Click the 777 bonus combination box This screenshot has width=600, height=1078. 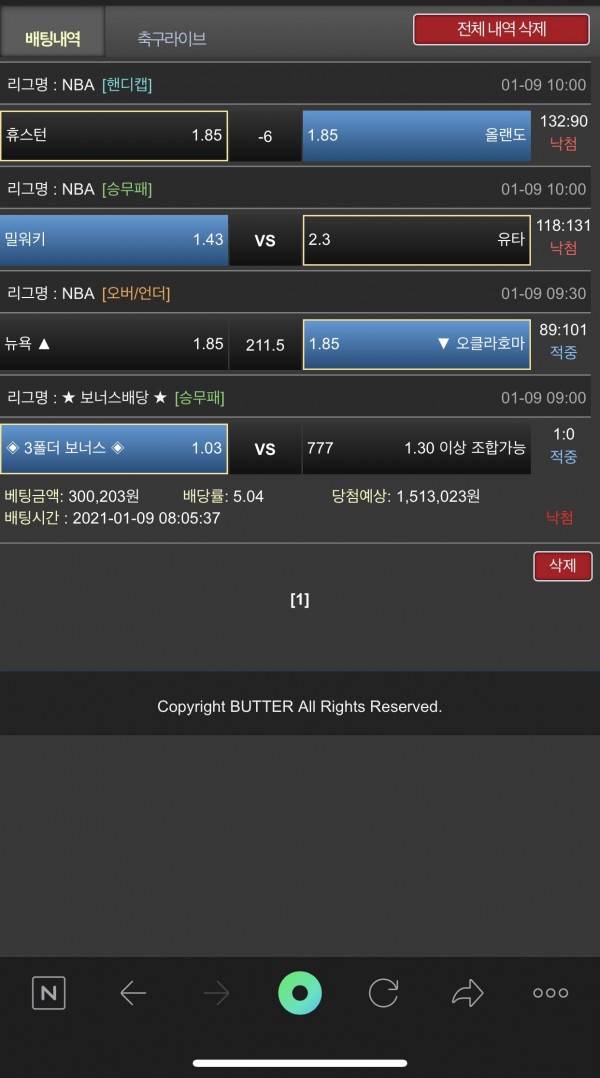click(x=416, y=449)
